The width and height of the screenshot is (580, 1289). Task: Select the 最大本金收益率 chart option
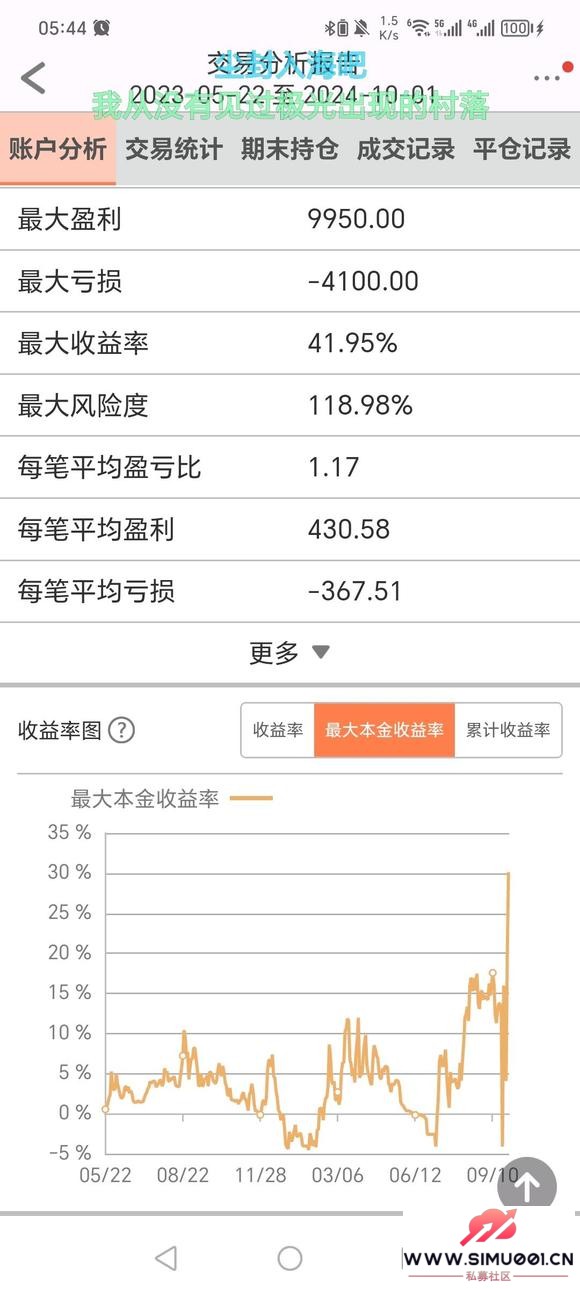[384, 730]
